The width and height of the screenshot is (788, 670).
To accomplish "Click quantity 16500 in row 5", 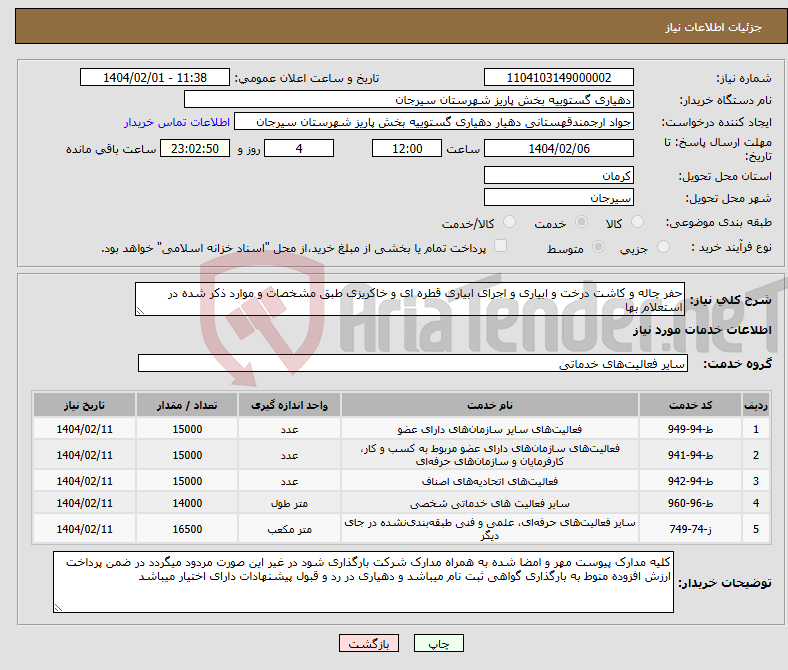I will (x=187, y=529).
